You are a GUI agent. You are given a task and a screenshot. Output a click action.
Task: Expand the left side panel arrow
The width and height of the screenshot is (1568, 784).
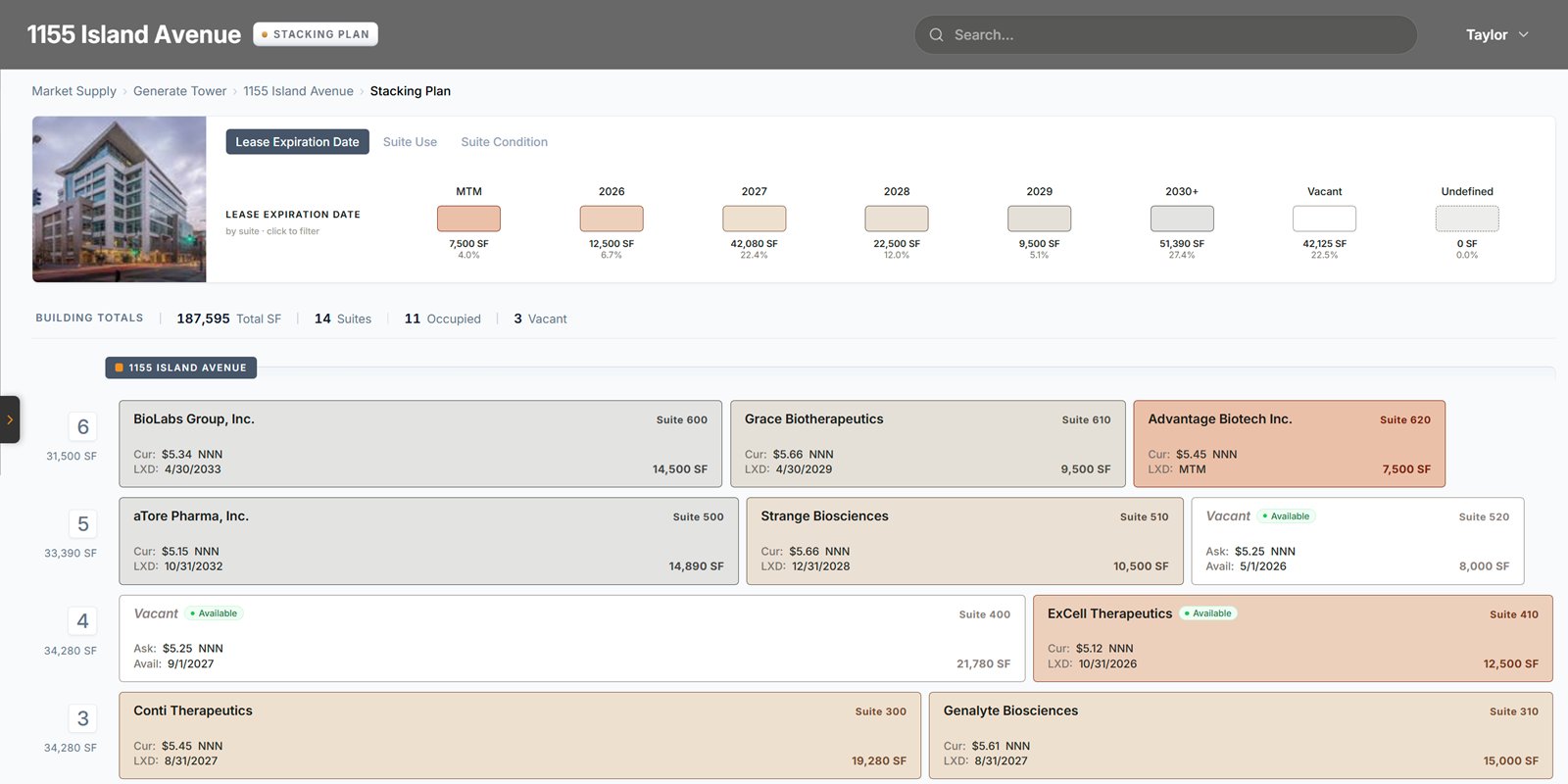(10, 419)
